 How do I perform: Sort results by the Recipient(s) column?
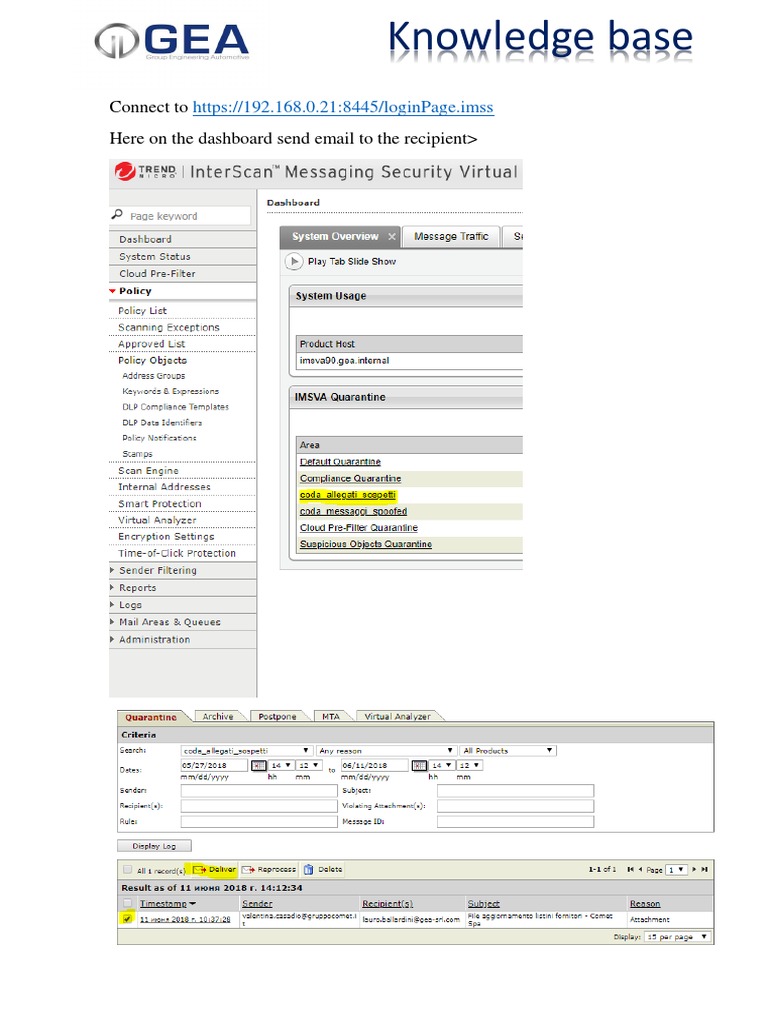(387, 904)
